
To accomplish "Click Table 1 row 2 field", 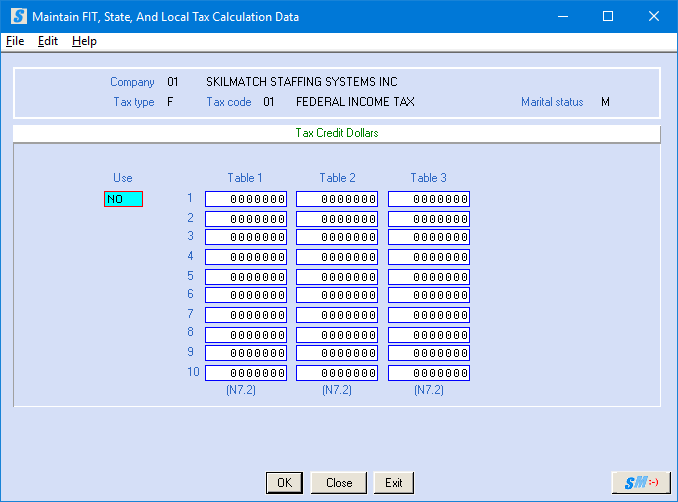I will point(246,219).
